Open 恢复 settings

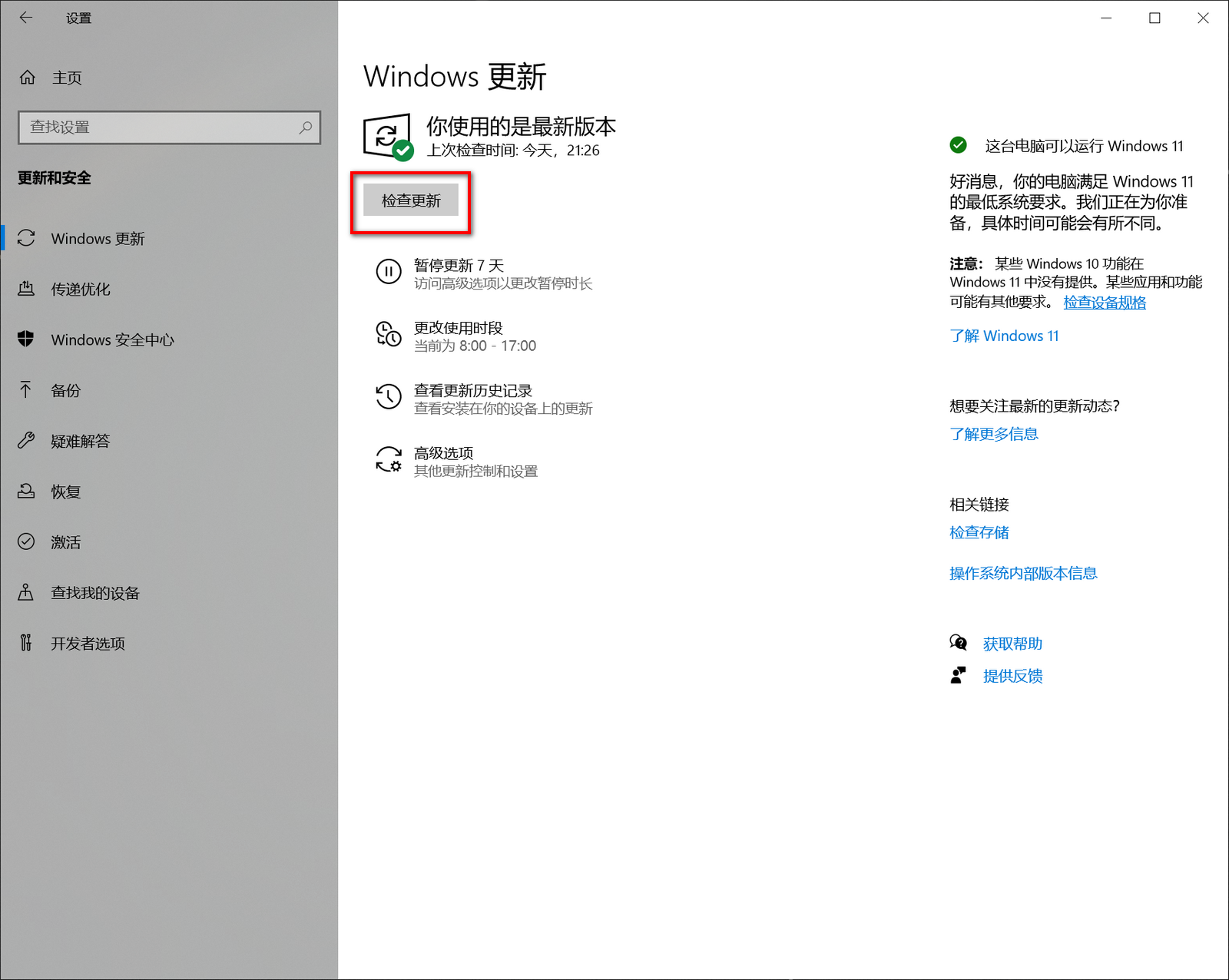tap(66, 492)
